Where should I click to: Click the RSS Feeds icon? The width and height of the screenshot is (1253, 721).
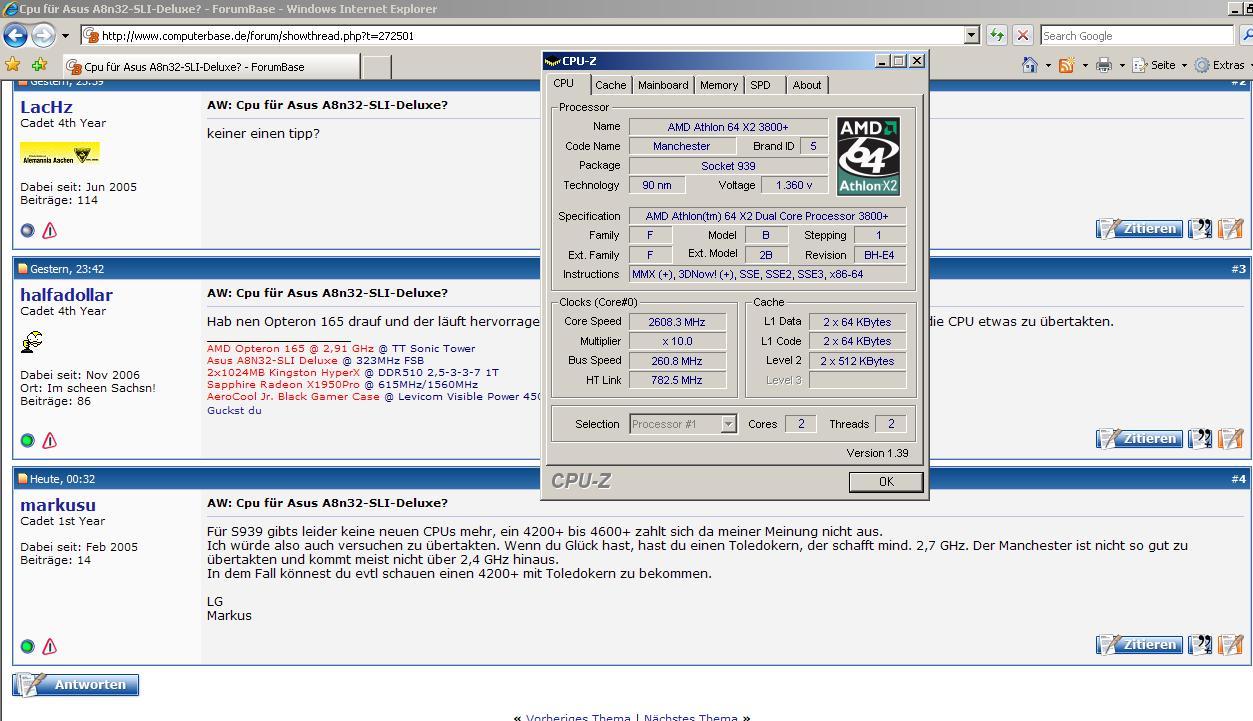click(x=1066, y=65)
